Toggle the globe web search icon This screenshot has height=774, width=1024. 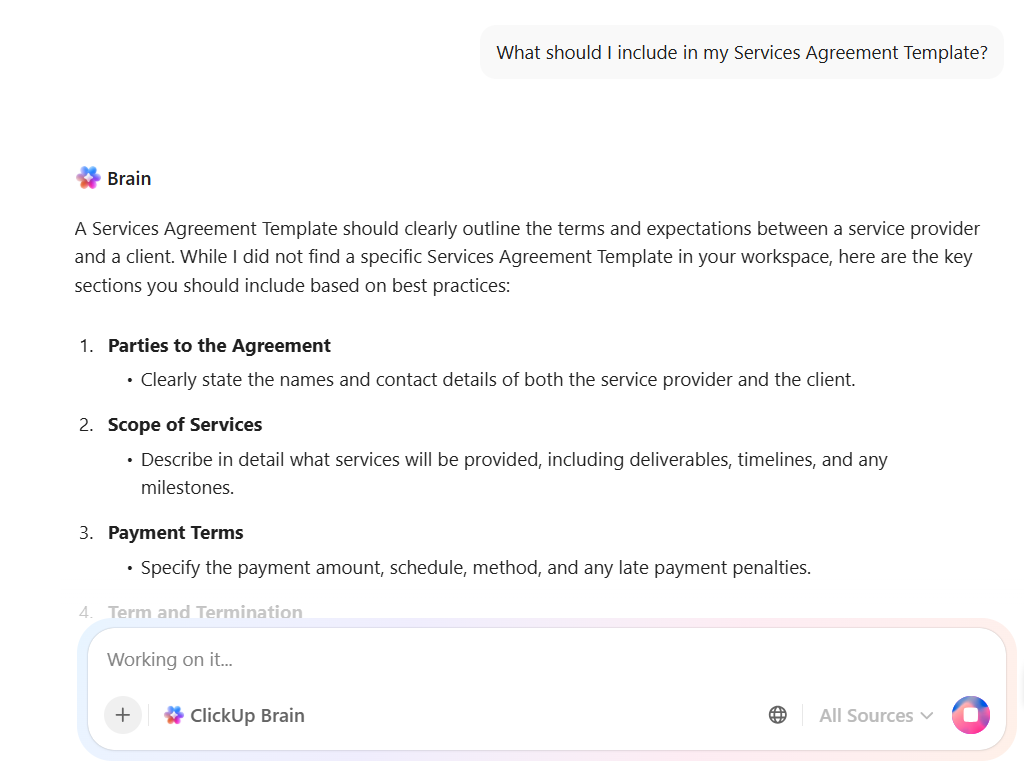pos(777,715)
